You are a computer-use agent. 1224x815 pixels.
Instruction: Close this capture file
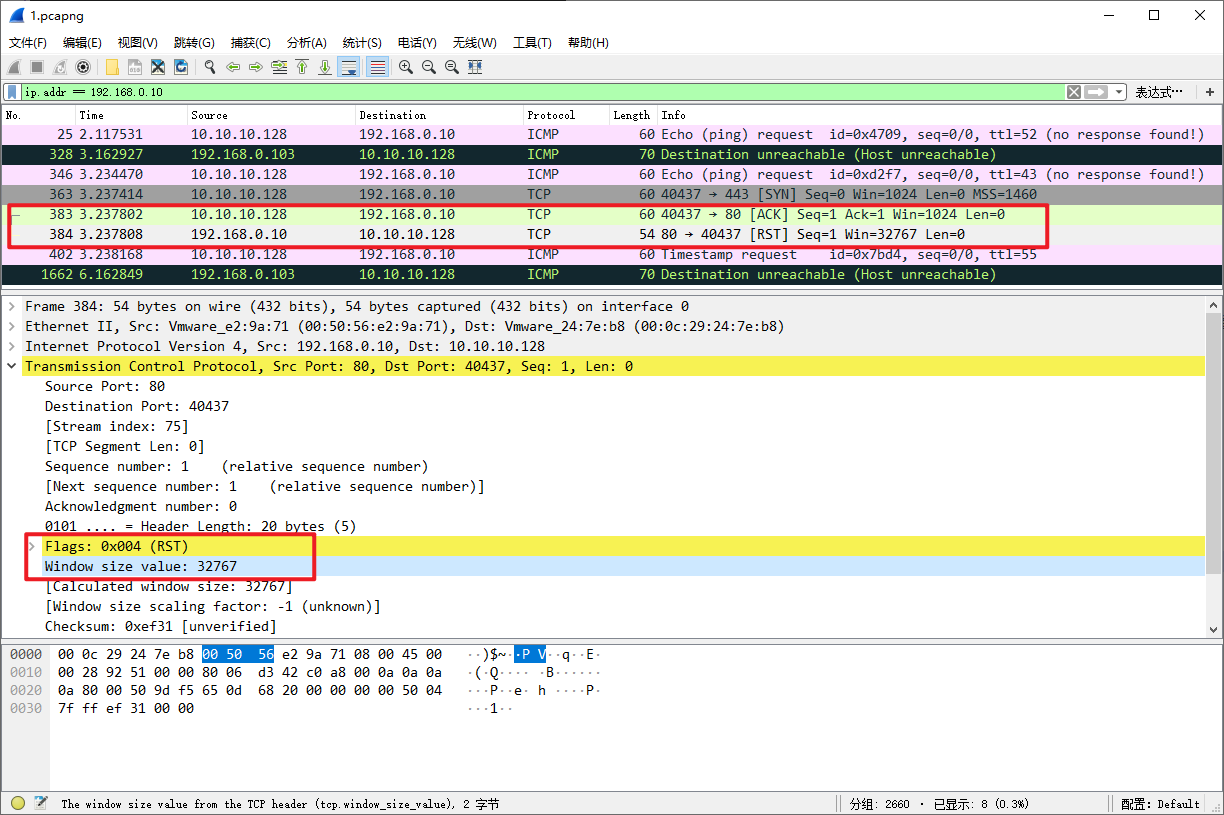click(x=158, y=67)
